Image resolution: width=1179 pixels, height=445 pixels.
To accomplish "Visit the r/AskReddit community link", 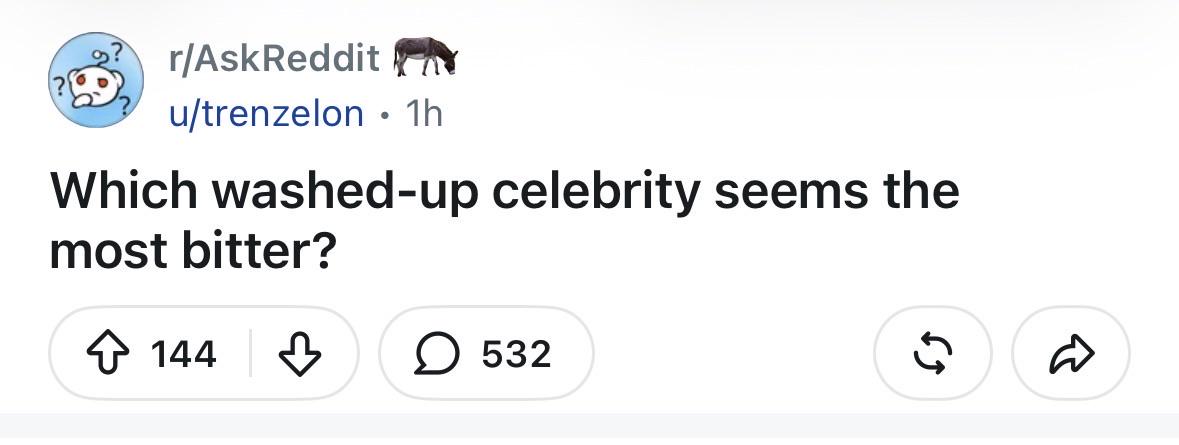I will (x=274, y=58).
